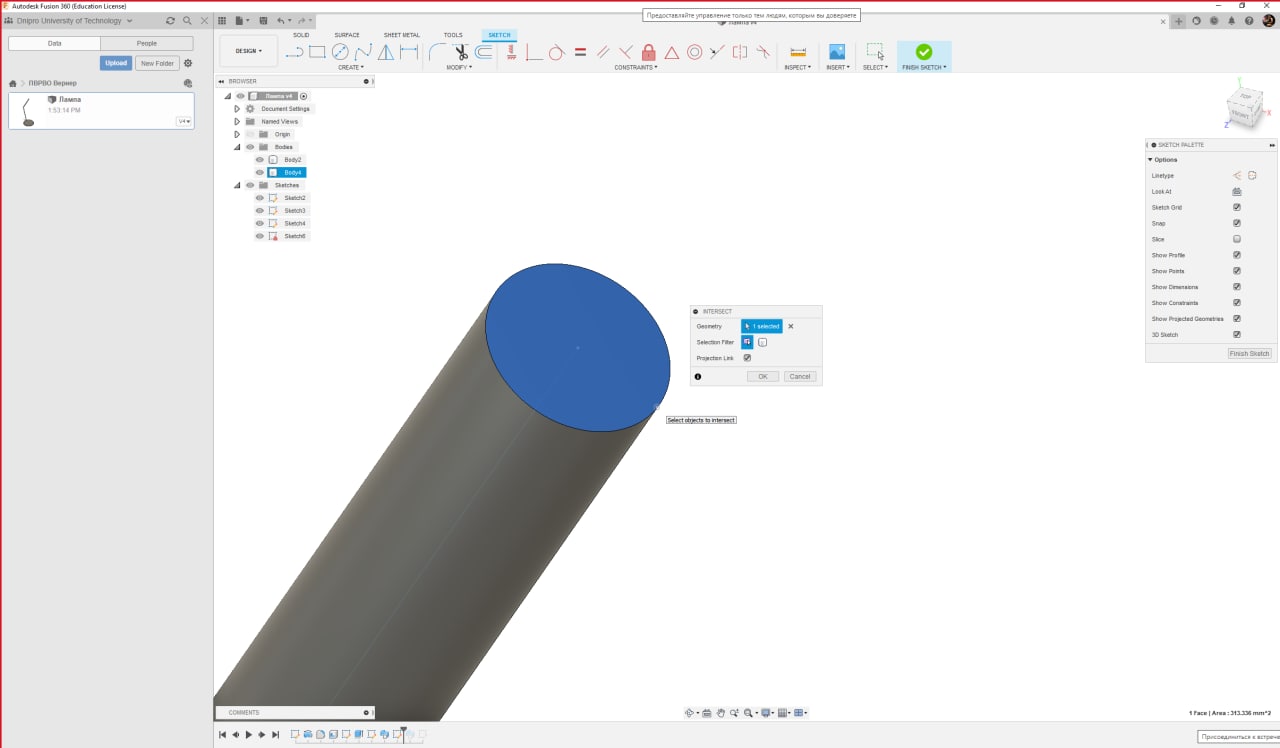Select the Line sketch tool
The width and height of the screenshot is (1280, 748).
point(296,52)
